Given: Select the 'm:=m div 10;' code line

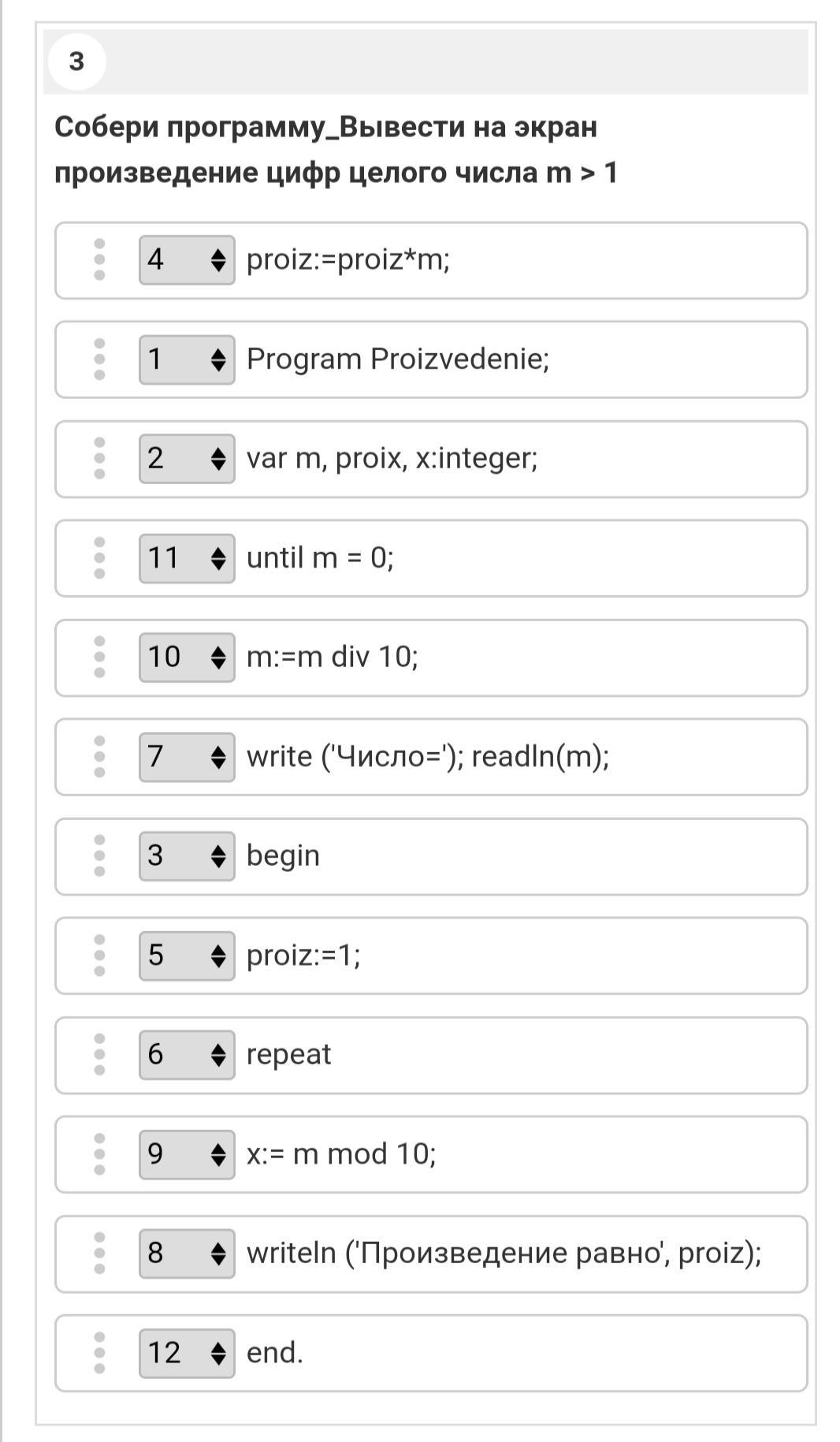Looking at the screenshot, I should click(x=332, y=657).
